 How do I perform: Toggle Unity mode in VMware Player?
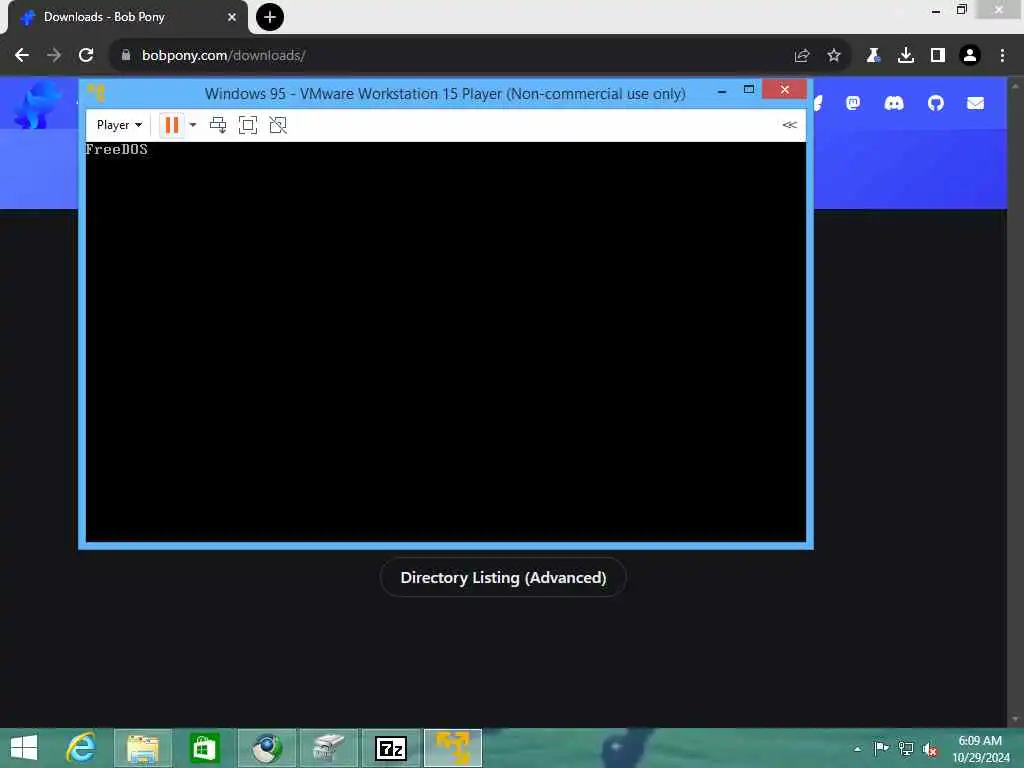278,125
